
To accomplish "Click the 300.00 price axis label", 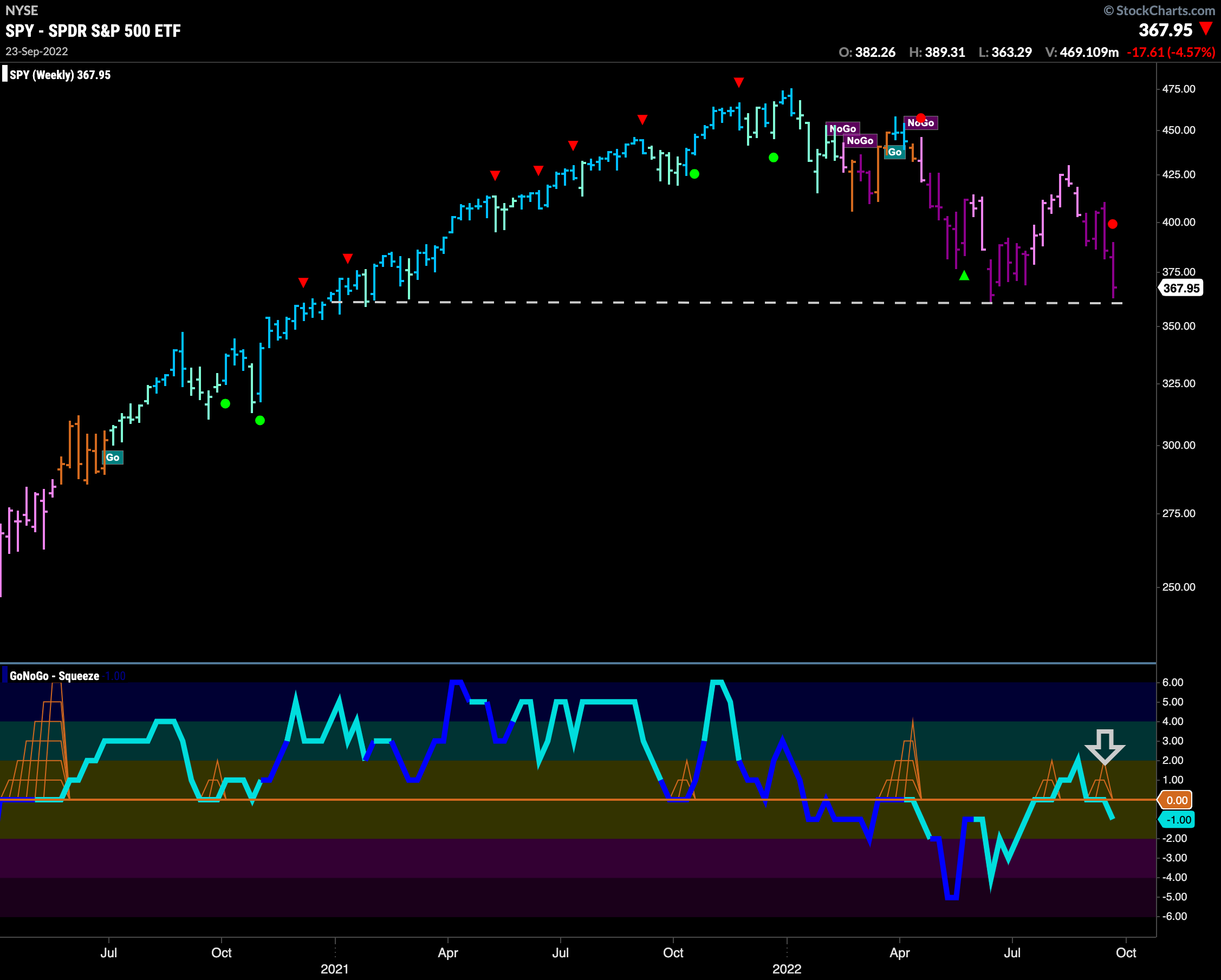I will coord(1179,445).
